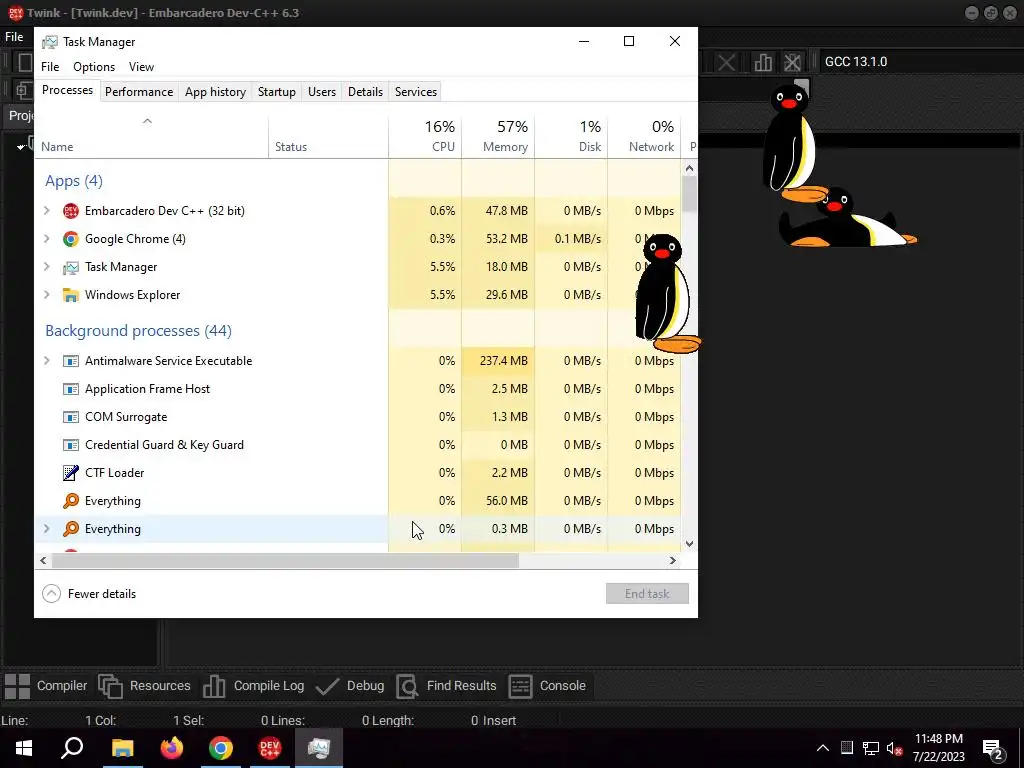Switch to Dev-C++ taskbar button
1024x768 pixels.
pos(270,748)
